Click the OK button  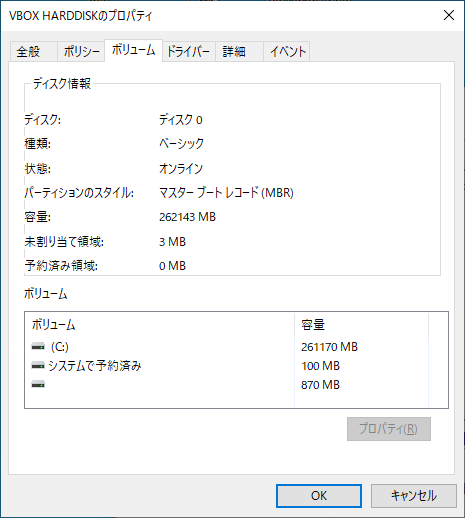pyautogui.click(x=319, y=496)
